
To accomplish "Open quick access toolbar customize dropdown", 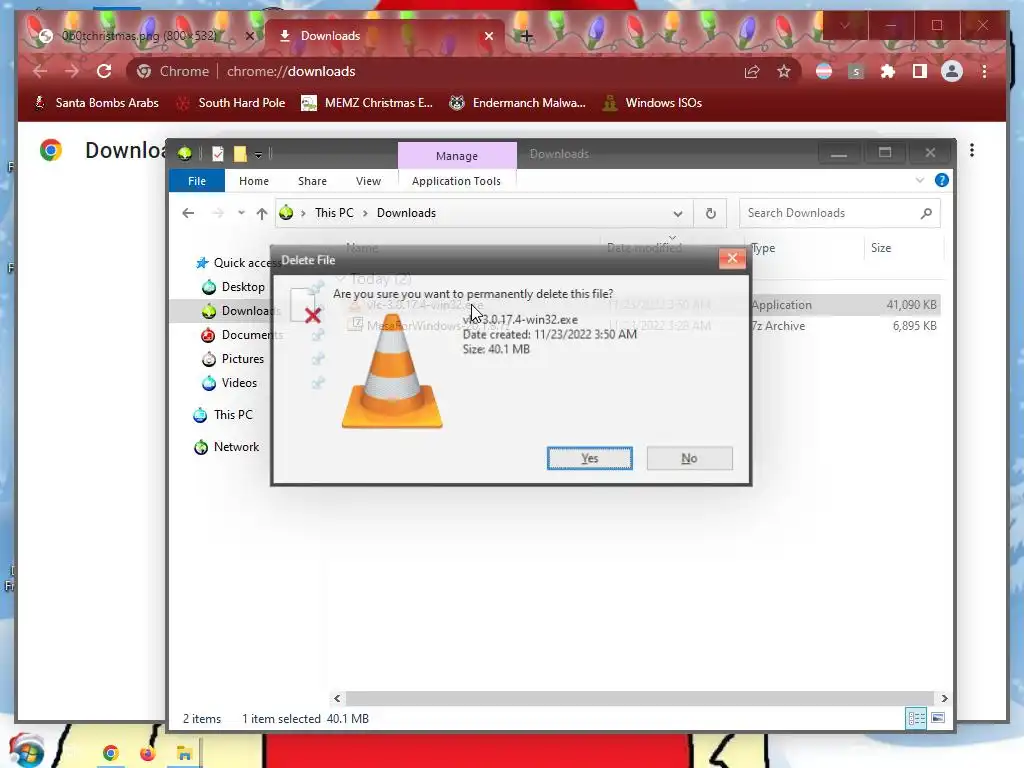I will (x=259, y=154).
